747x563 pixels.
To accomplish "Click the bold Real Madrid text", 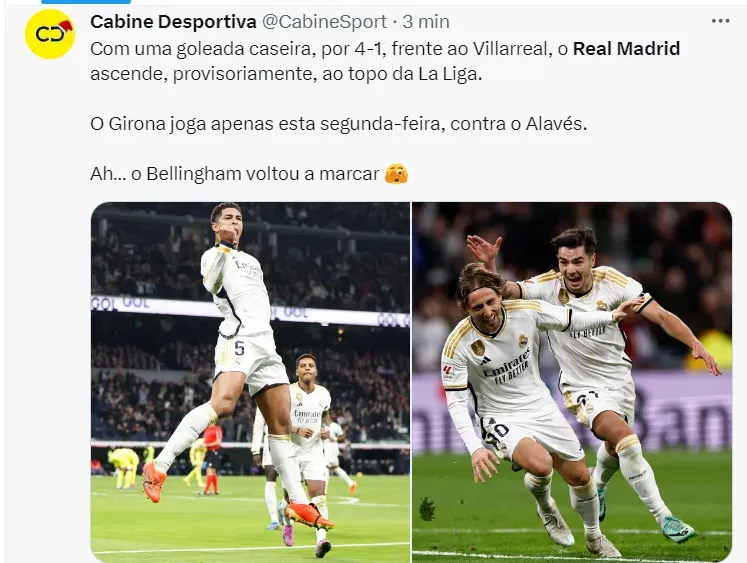I will [626, 49].
